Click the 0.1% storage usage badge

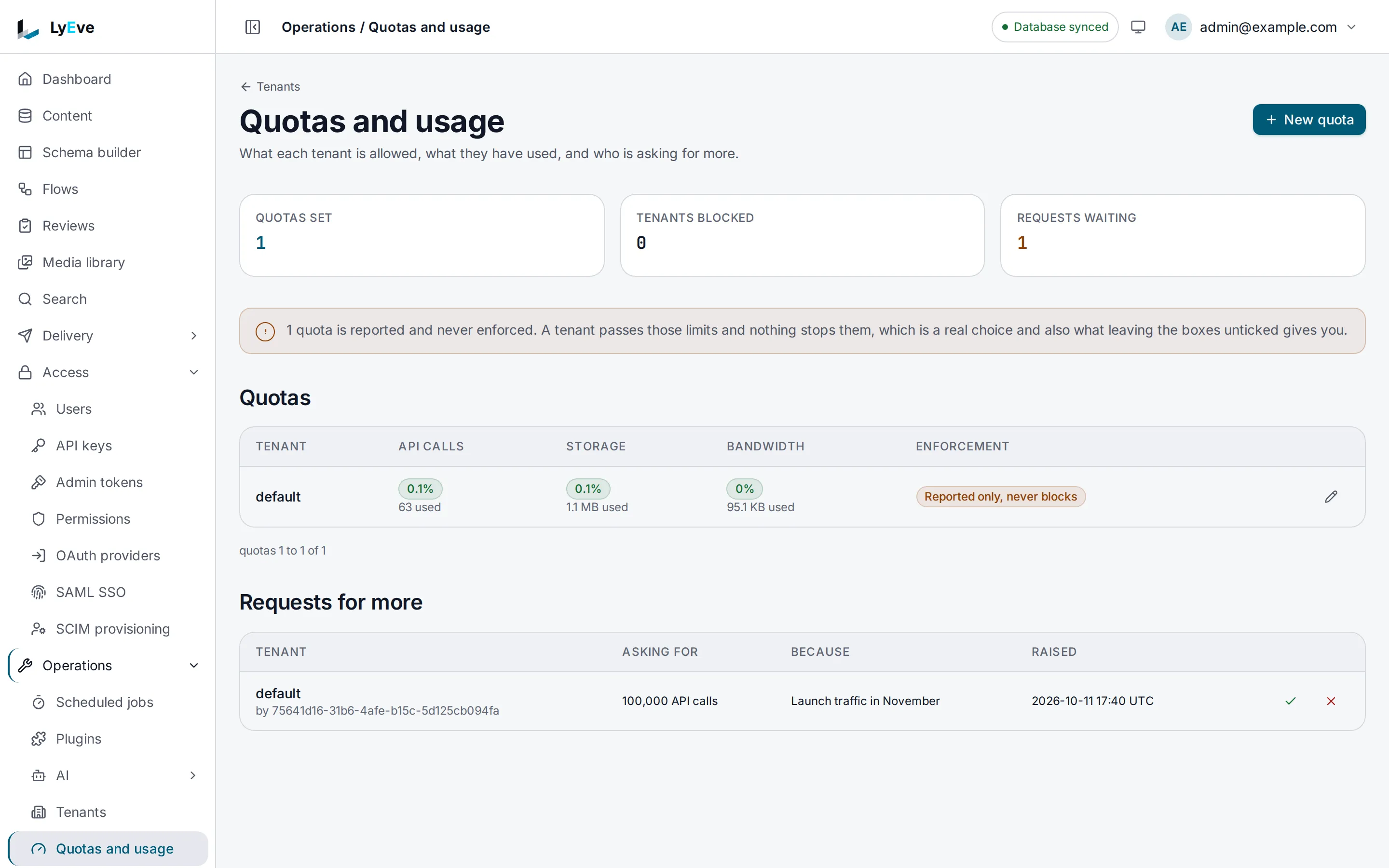[588, 488]
